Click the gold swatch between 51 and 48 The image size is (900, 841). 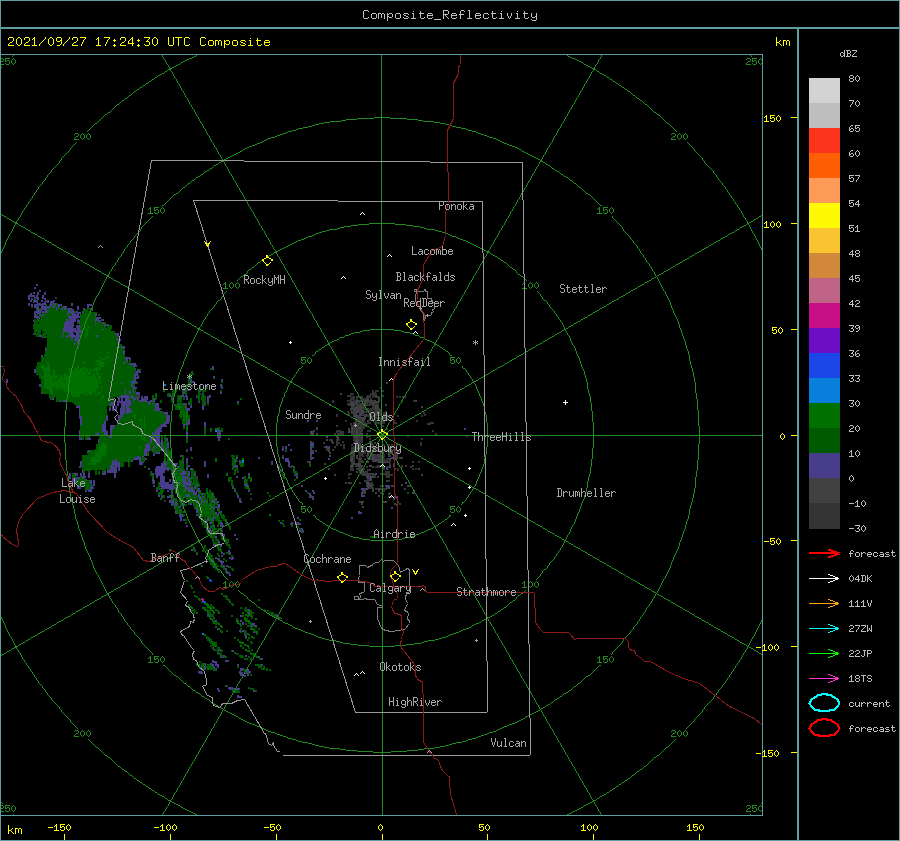coord(824,241)
